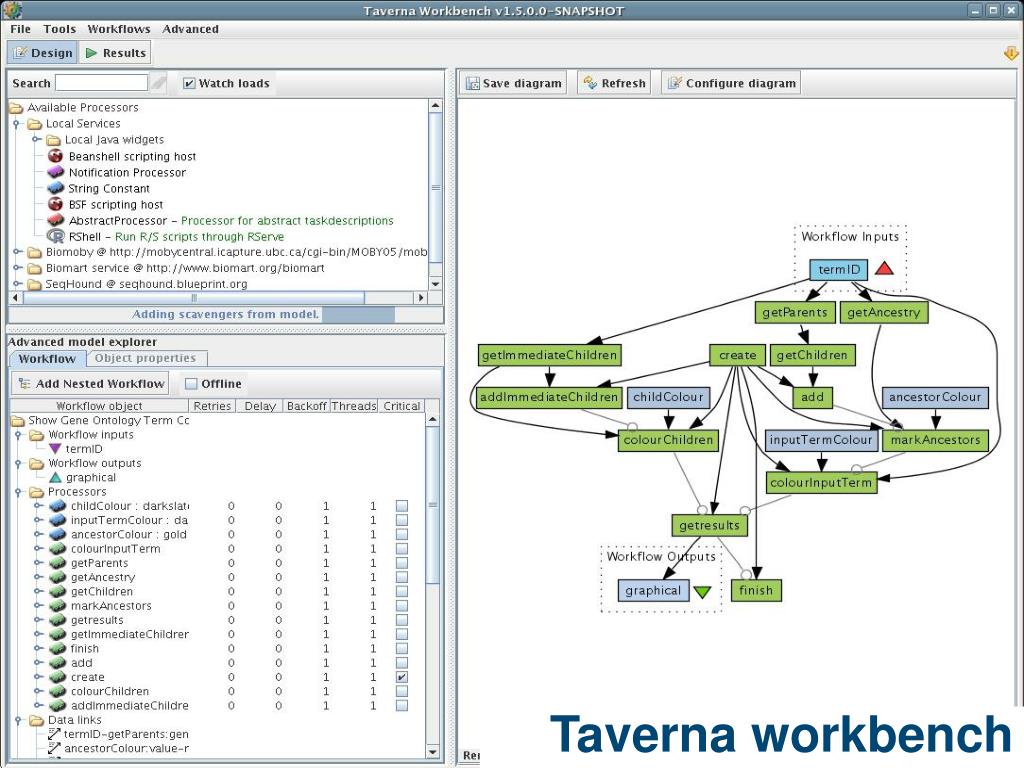Image resolution: width=1024 pixels, height=768 pixels.
Task: Open the File menu
Action: pyautogui.click(x=20, y=29)
